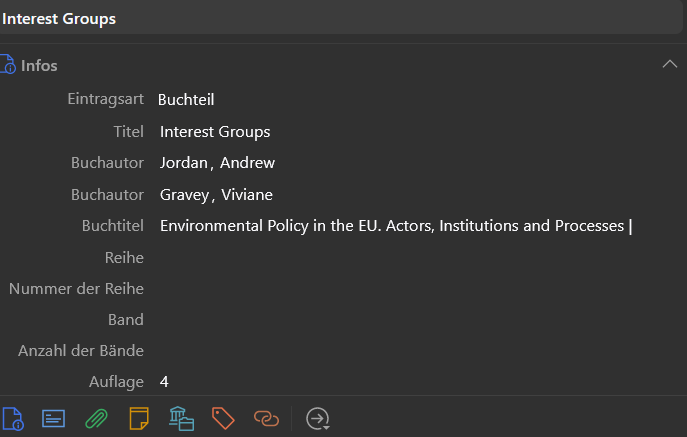Show Libraries and Collections pane icon
687x437 pixels.
coord(181,418)
